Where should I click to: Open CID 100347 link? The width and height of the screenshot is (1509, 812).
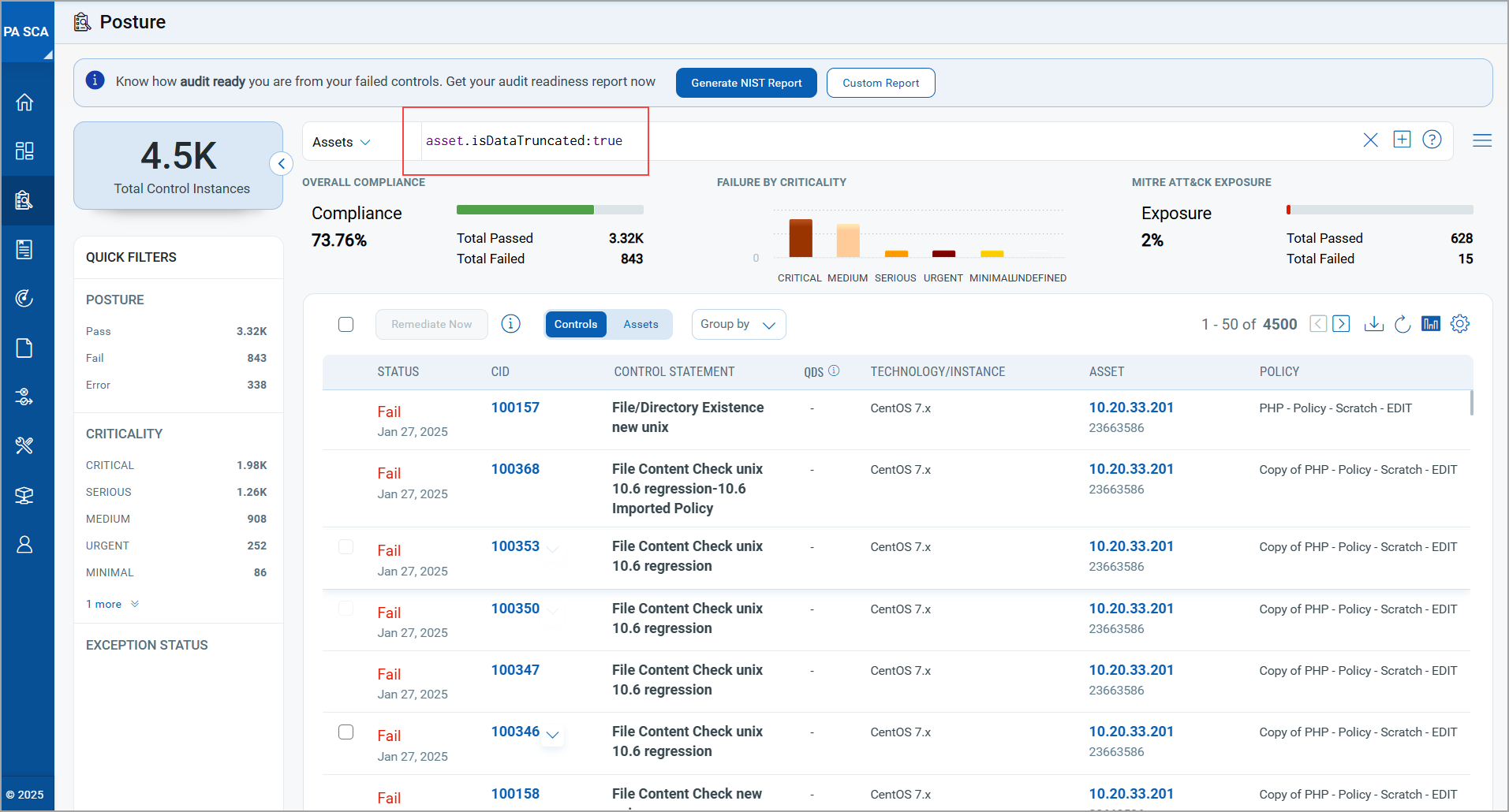(515, 670)
